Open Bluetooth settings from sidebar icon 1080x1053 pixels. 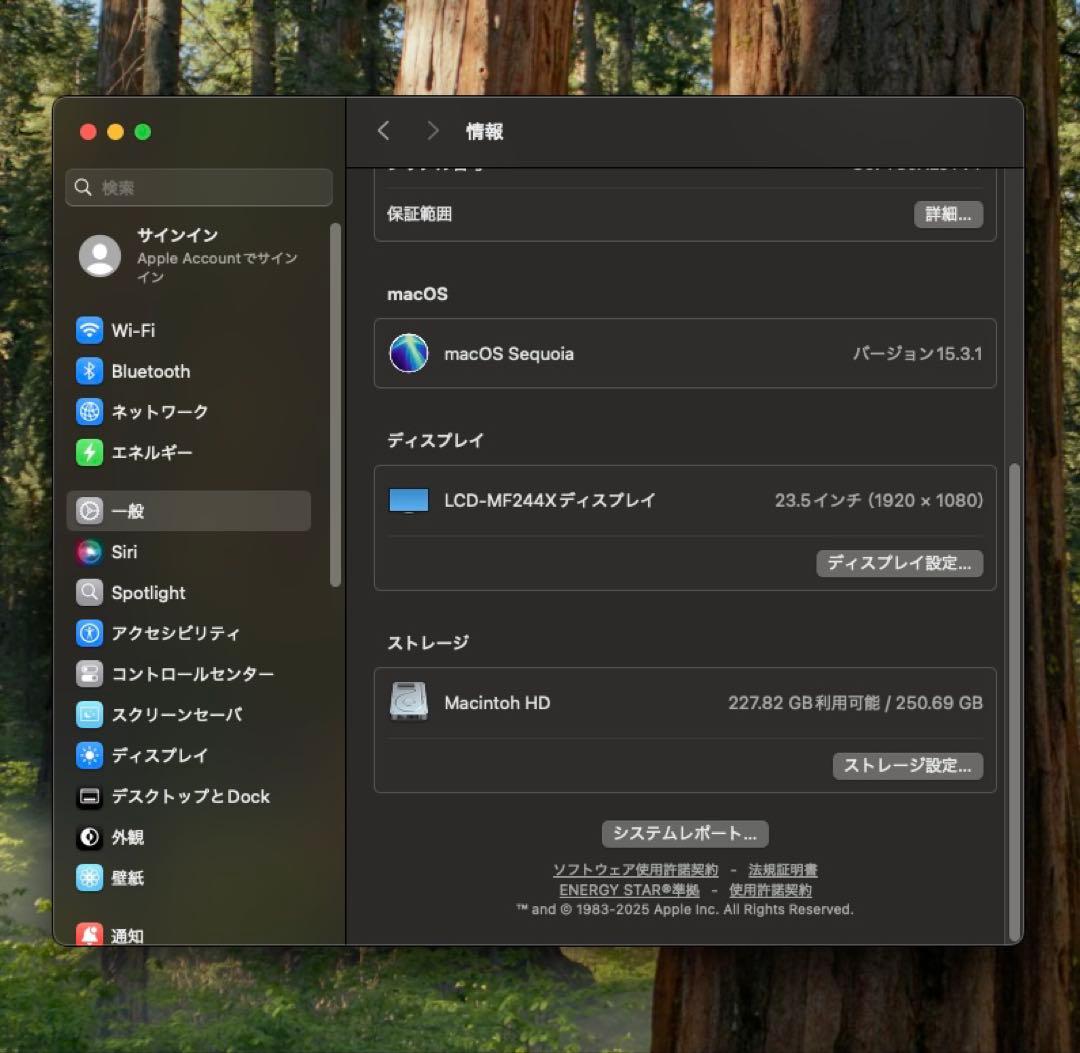pyautogui.click(x=90, y=371)
